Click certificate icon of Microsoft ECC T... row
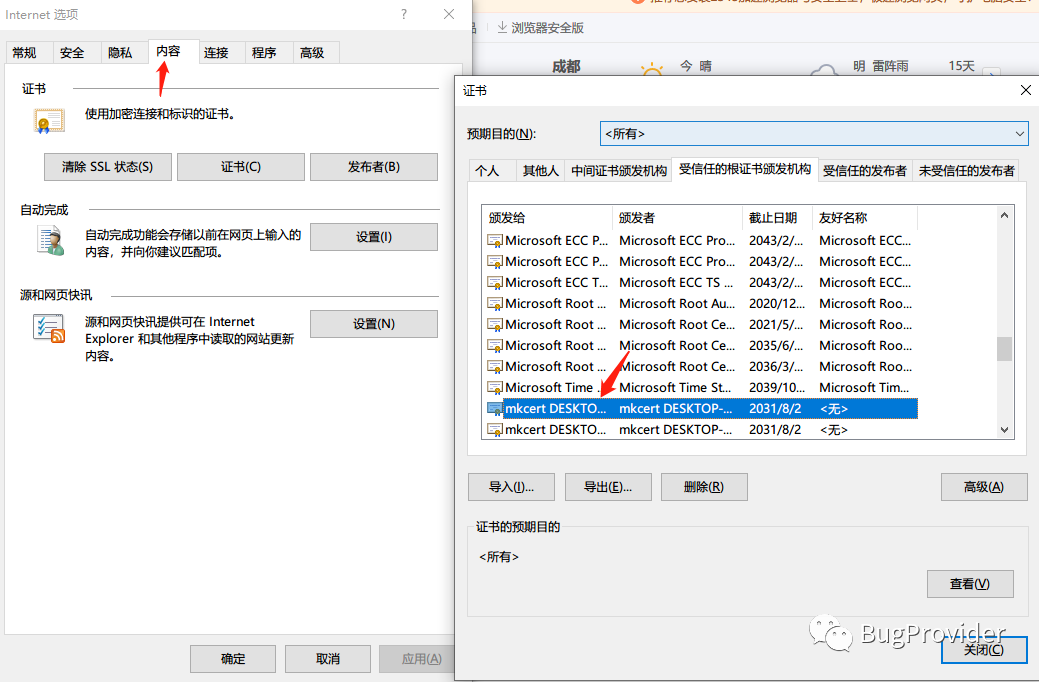 pyautogui.click(x=494, y=283)
